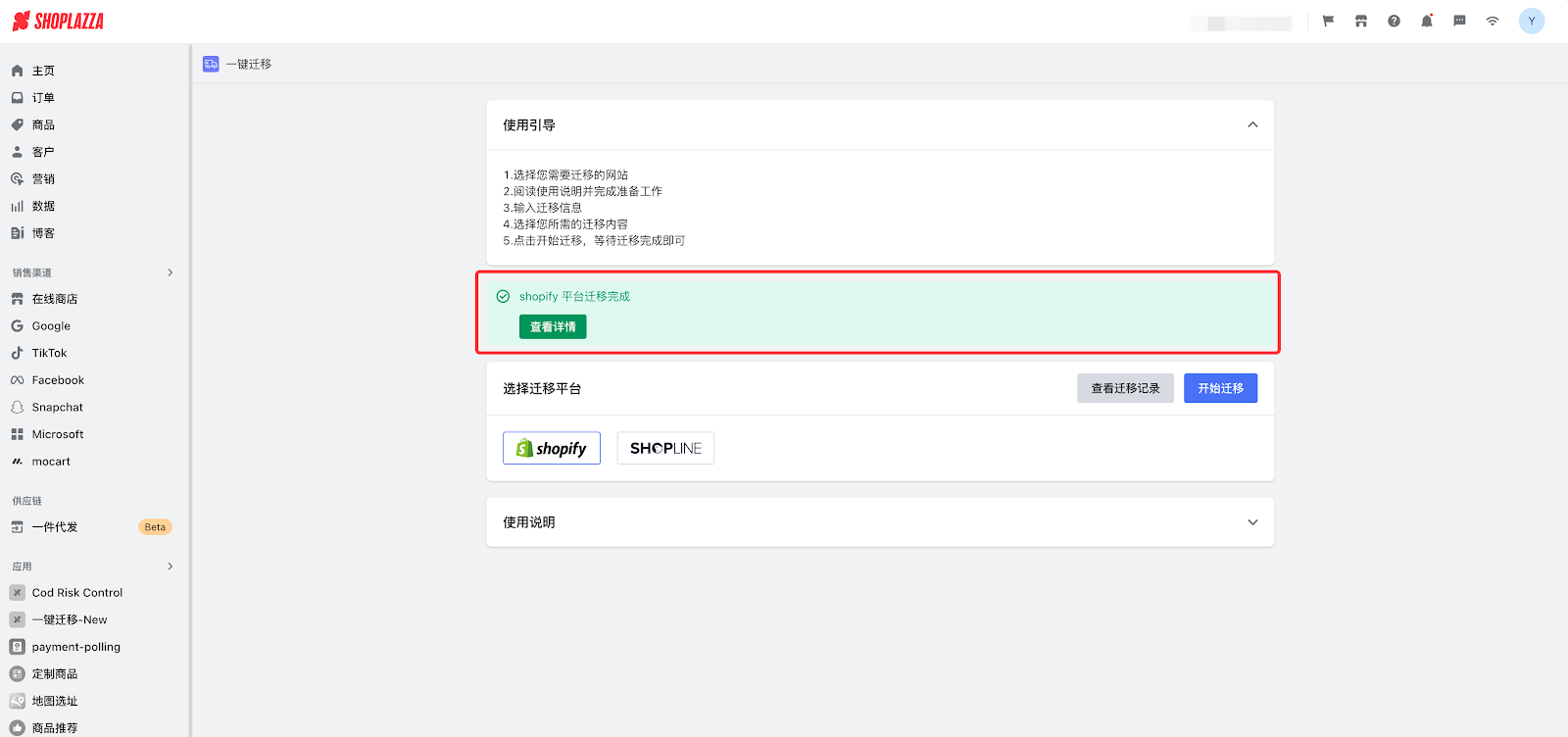This screenshot has width=1568, height=737.
Task: Open 订单 in the sidebar
Action: pos(43,98)
